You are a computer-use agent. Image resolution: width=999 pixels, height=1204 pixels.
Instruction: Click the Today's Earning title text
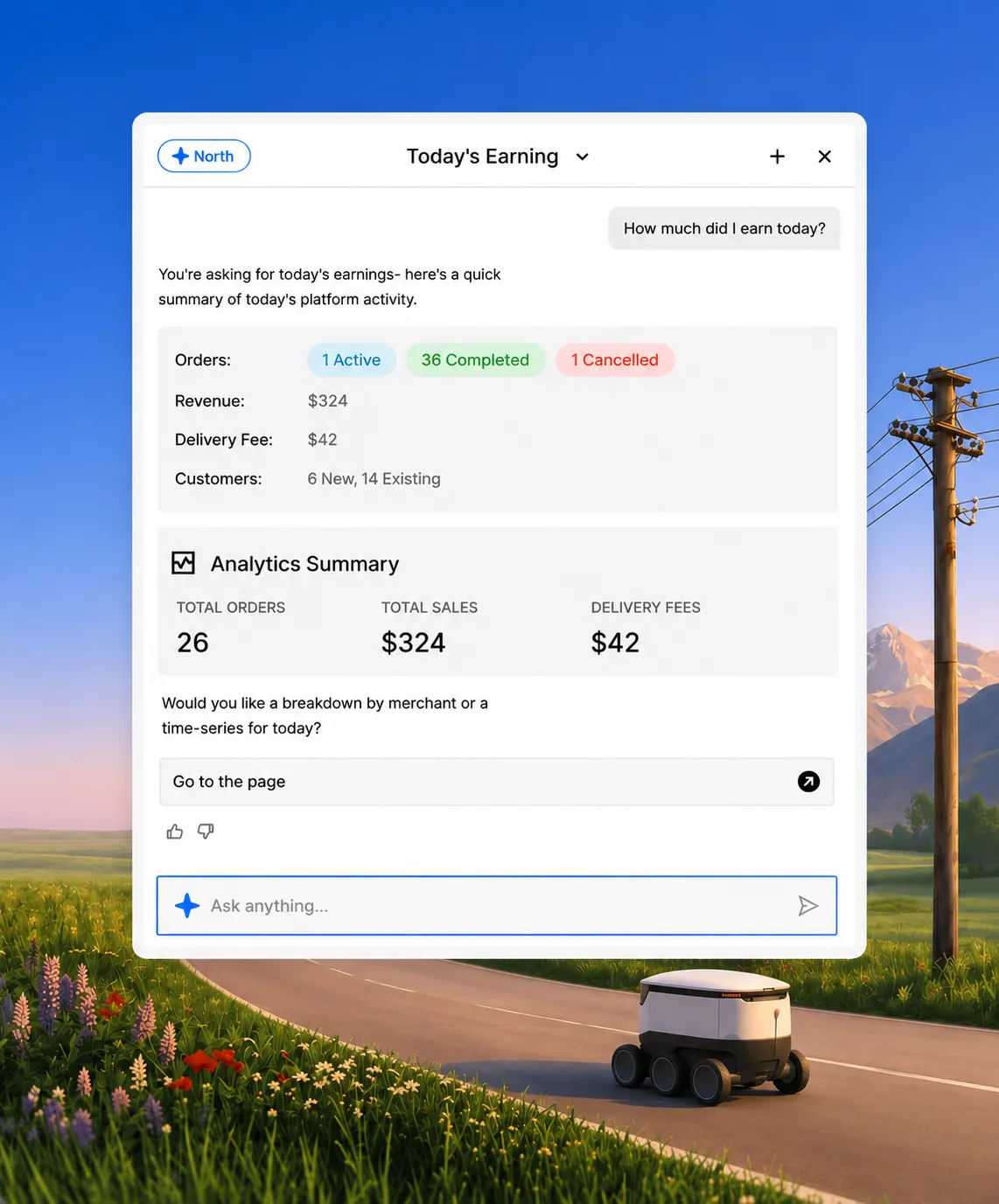pyautogui.click(x=483, y=157)
